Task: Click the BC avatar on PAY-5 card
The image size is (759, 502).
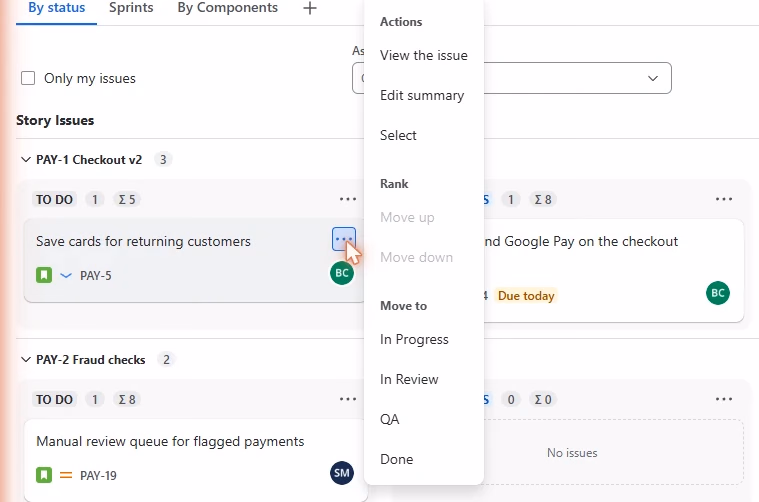Action: tap(342, 273)
